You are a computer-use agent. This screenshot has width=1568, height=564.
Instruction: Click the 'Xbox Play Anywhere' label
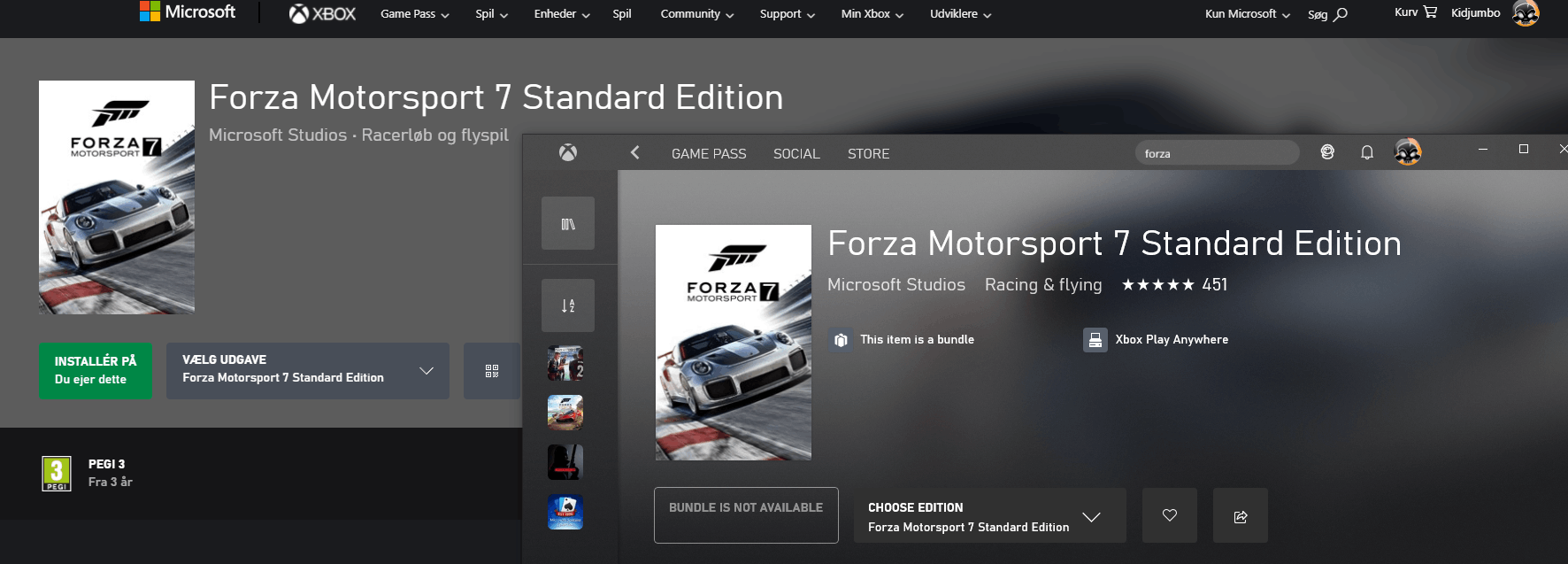1172,340
